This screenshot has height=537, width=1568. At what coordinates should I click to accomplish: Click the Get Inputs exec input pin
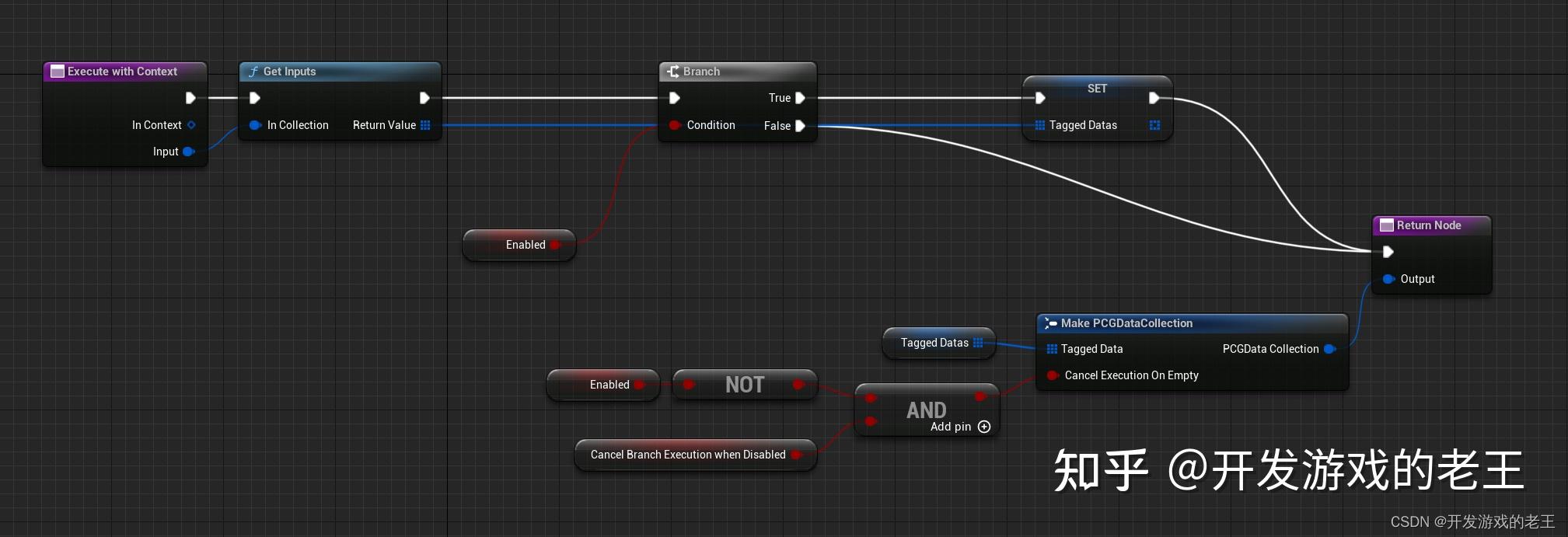(x=254, y=98)
